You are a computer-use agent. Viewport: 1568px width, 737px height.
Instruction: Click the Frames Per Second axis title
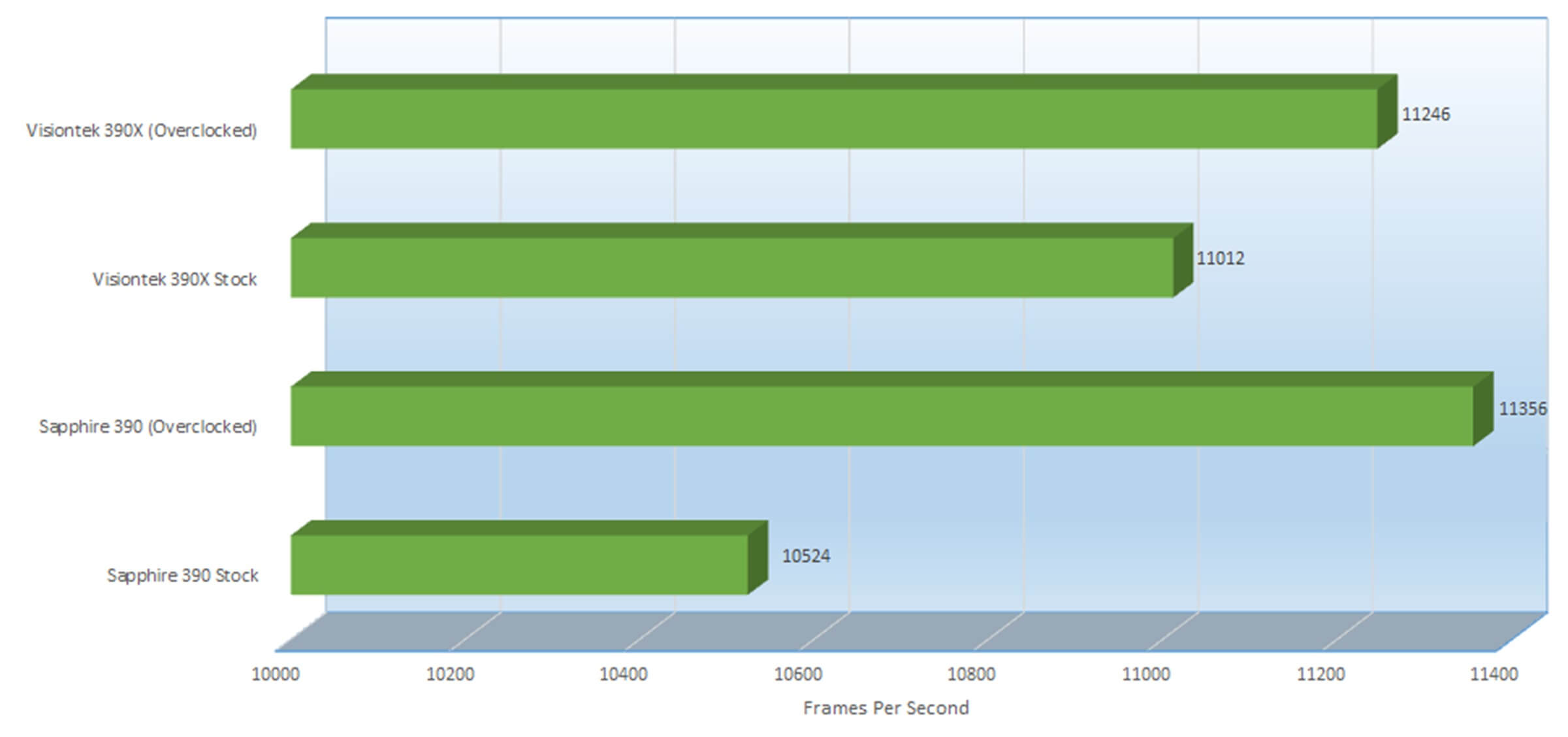click(x=886, y=708)
